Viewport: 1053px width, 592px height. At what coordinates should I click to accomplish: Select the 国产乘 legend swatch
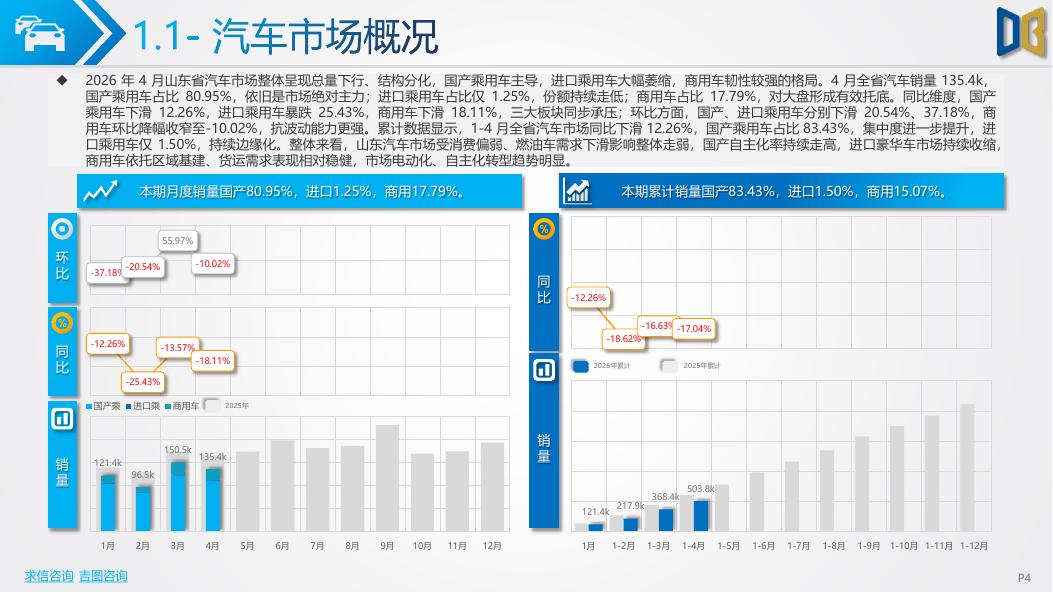89,407
